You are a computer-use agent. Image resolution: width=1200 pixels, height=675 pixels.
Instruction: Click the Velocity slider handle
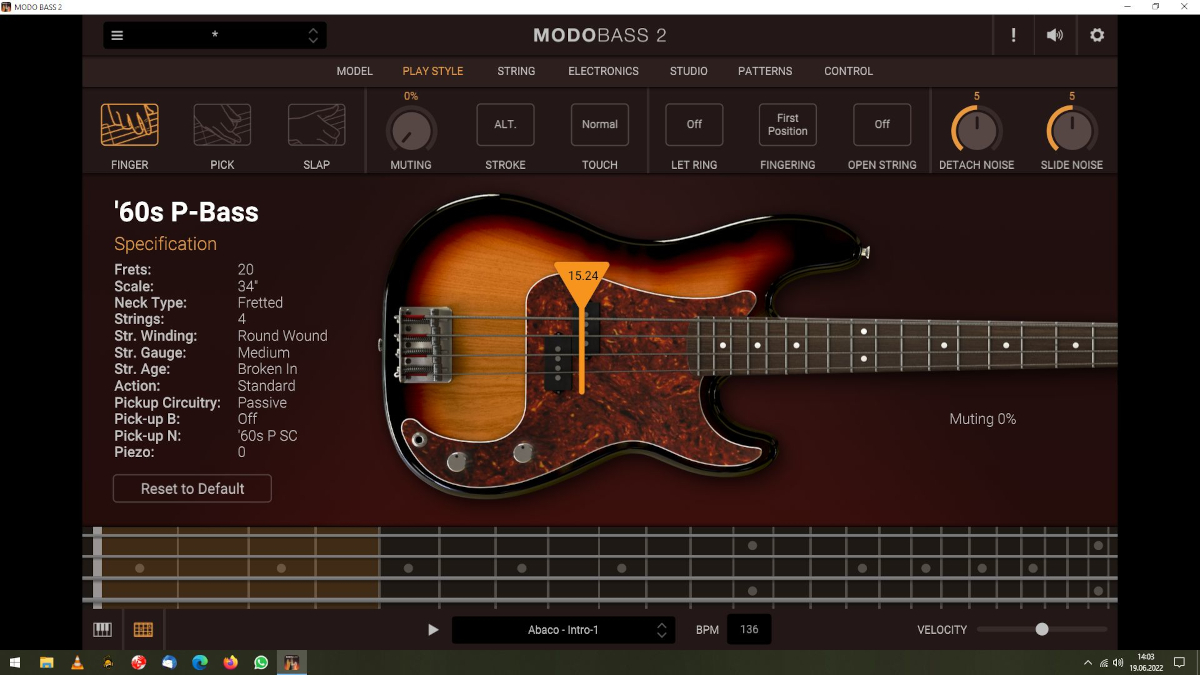point(1042,630)
